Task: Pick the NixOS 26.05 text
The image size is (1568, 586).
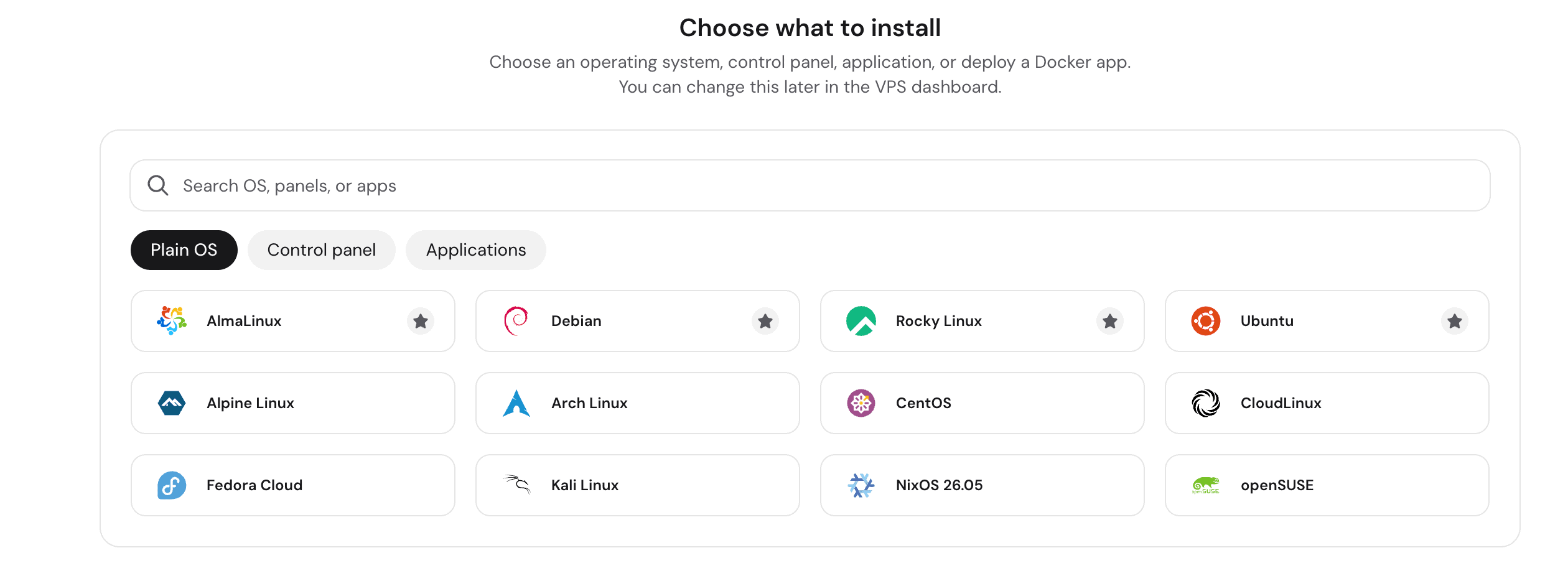Action: (x=939, y=485)
